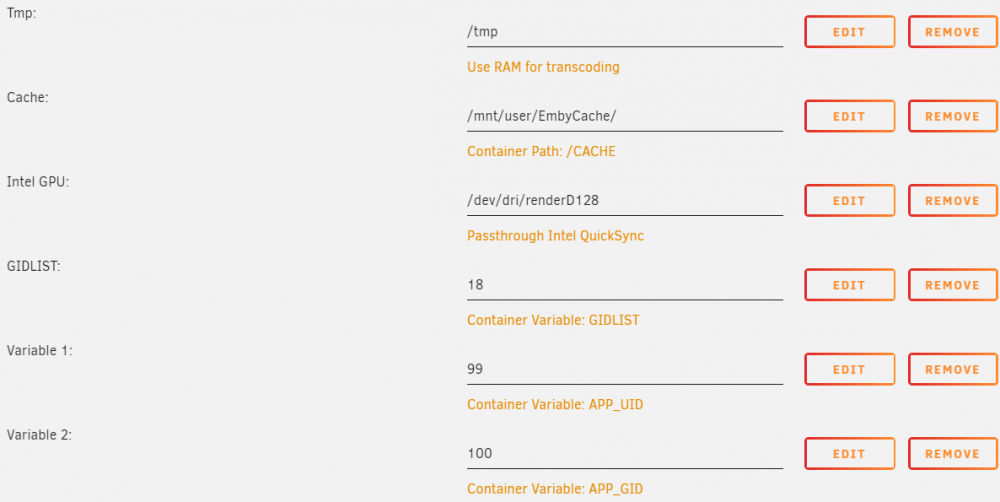Click the Passthrough Intel QuickSync description
The height and width of the screenshot is (502, 1000).
(x=555, y=236)
